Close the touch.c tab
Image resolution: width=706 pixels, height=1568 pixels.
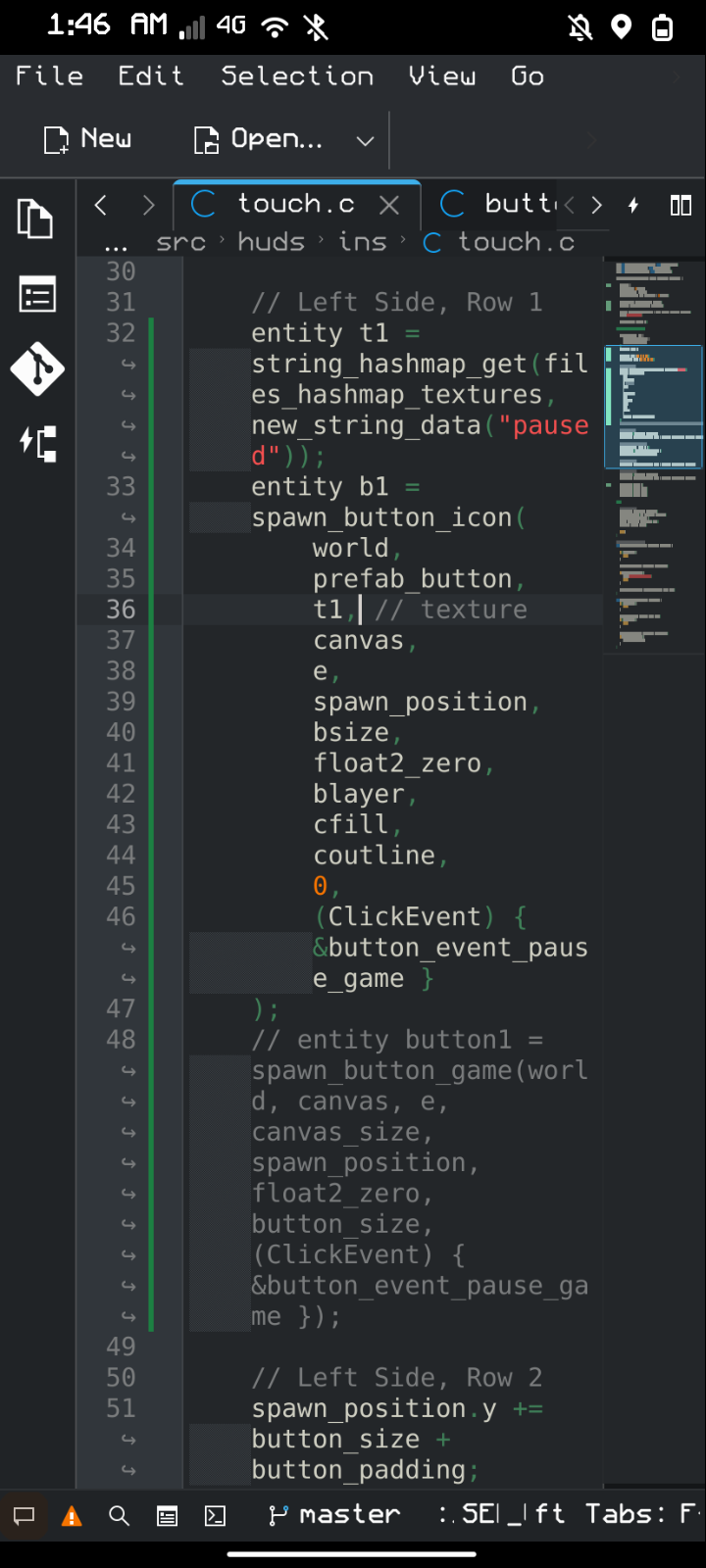389,205
